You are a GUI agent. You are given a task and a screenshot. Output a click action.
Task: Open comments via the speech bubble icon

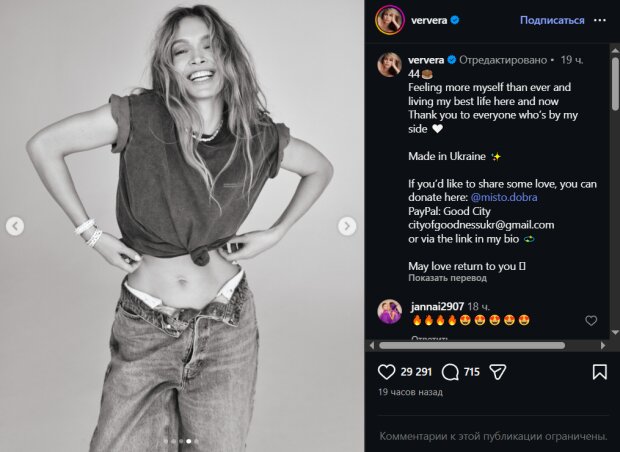coord(450,372)
